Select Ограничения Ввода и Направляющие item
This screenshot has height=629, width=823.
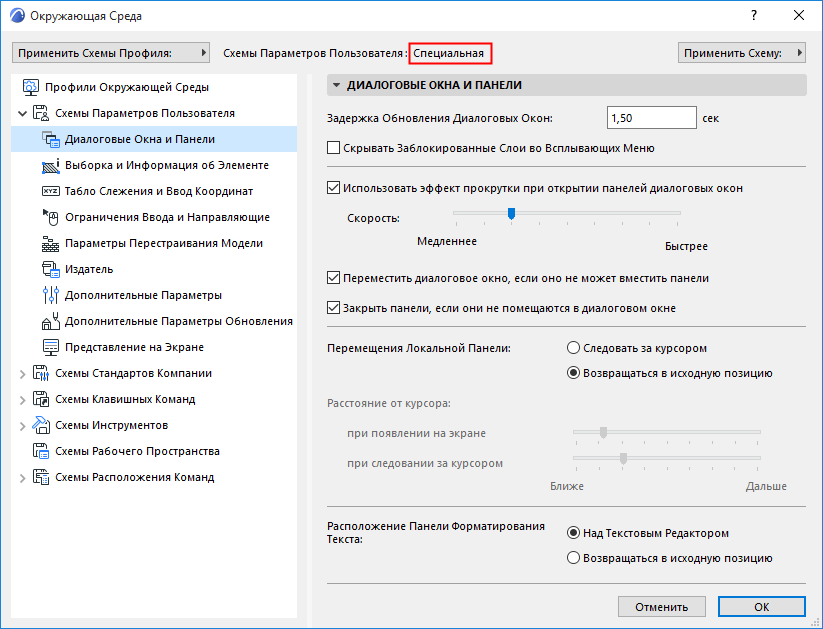[154, 217]
